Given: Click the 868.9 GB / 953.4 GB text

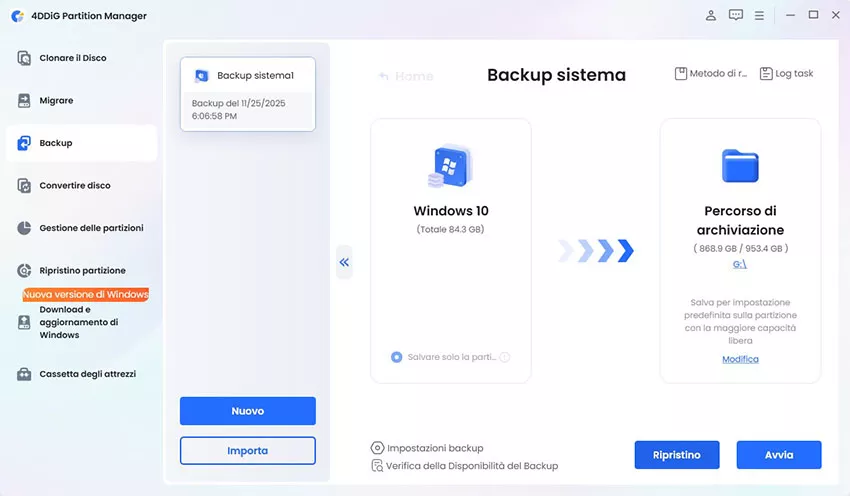Looking at the screenshot, I should click(x=740, y=248).
